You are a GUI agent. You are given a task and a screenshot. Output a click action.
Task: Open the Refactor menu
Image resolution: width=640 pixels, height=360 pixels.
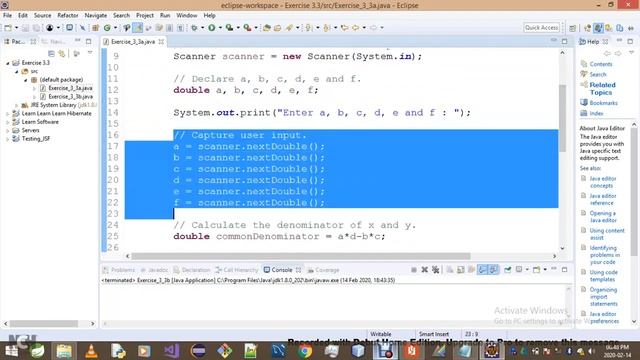[68, 16]
